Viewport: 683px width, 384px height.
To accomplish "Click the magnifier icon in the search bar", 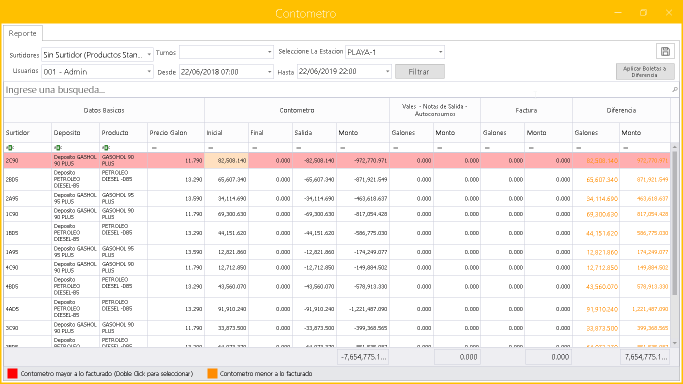I will 675,90.
